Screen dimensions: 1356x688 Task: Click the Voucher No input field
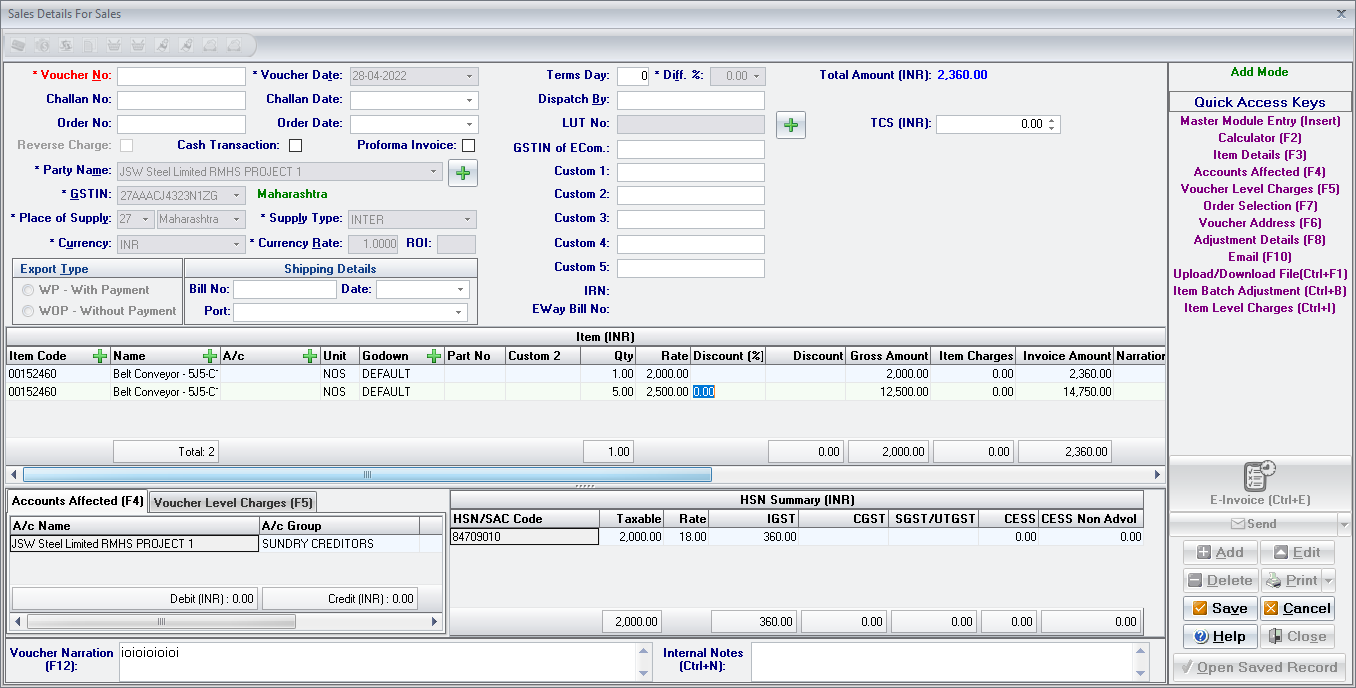point(181,76)
